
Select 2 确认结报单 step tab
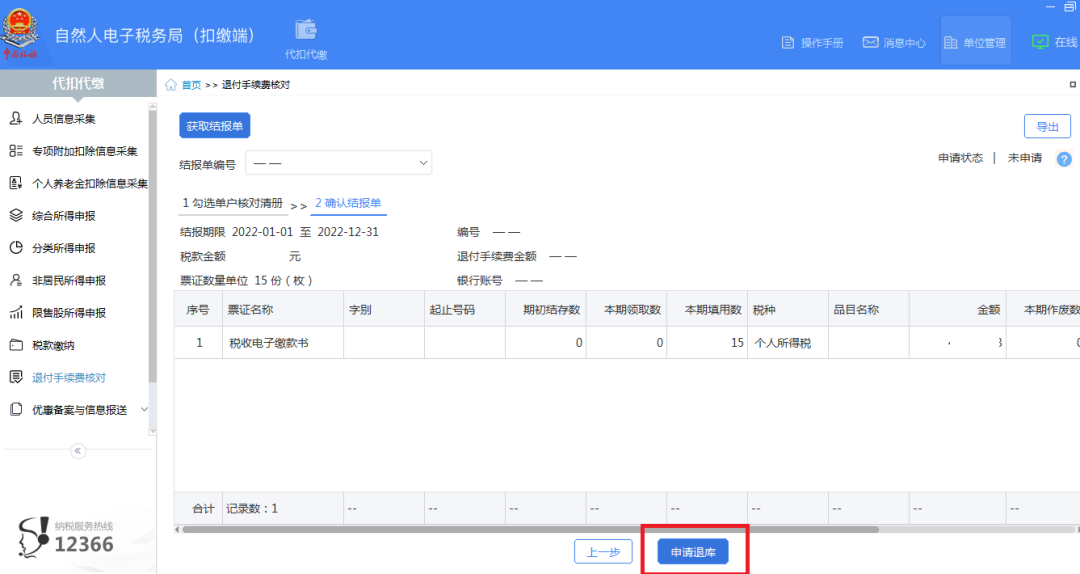tap(349, 203)
